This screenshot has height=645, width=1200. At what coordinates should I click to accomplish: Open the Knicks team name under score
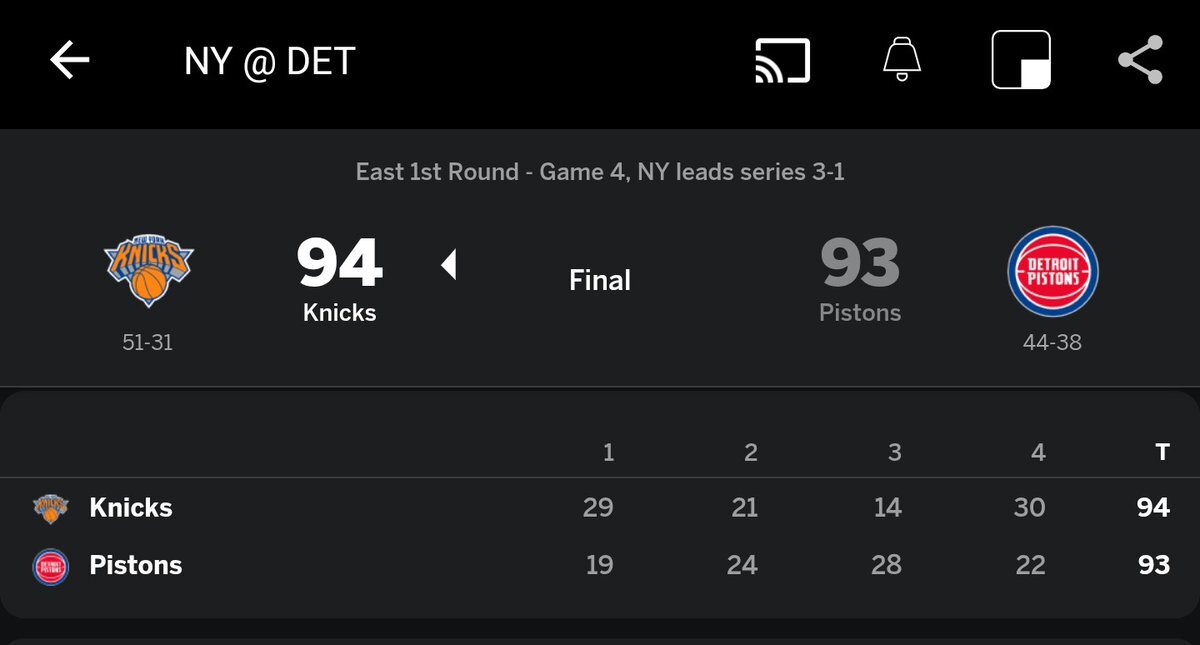[340, 313]
